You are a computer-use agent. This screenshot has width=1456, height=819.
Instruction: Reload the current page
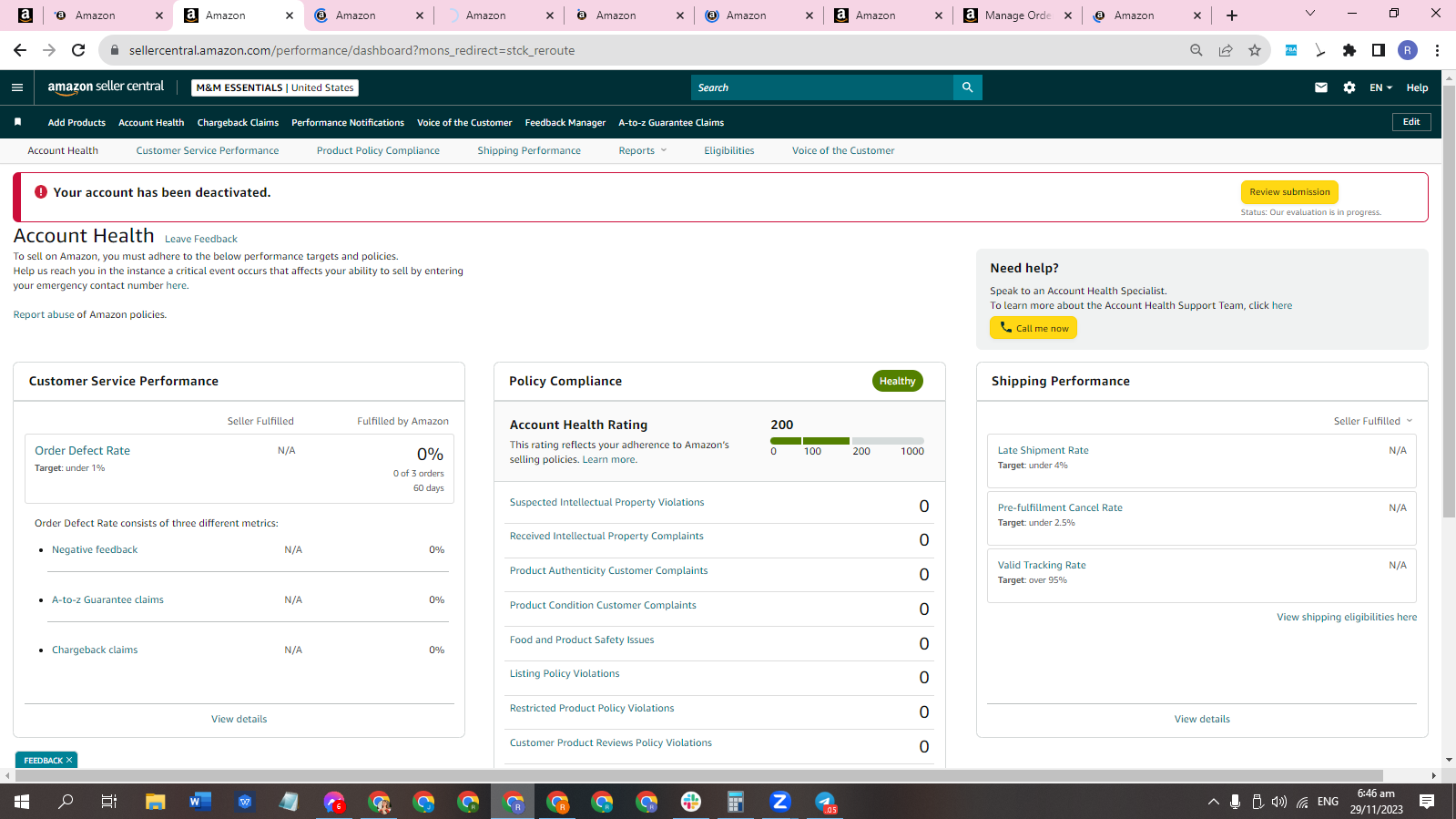78,50
